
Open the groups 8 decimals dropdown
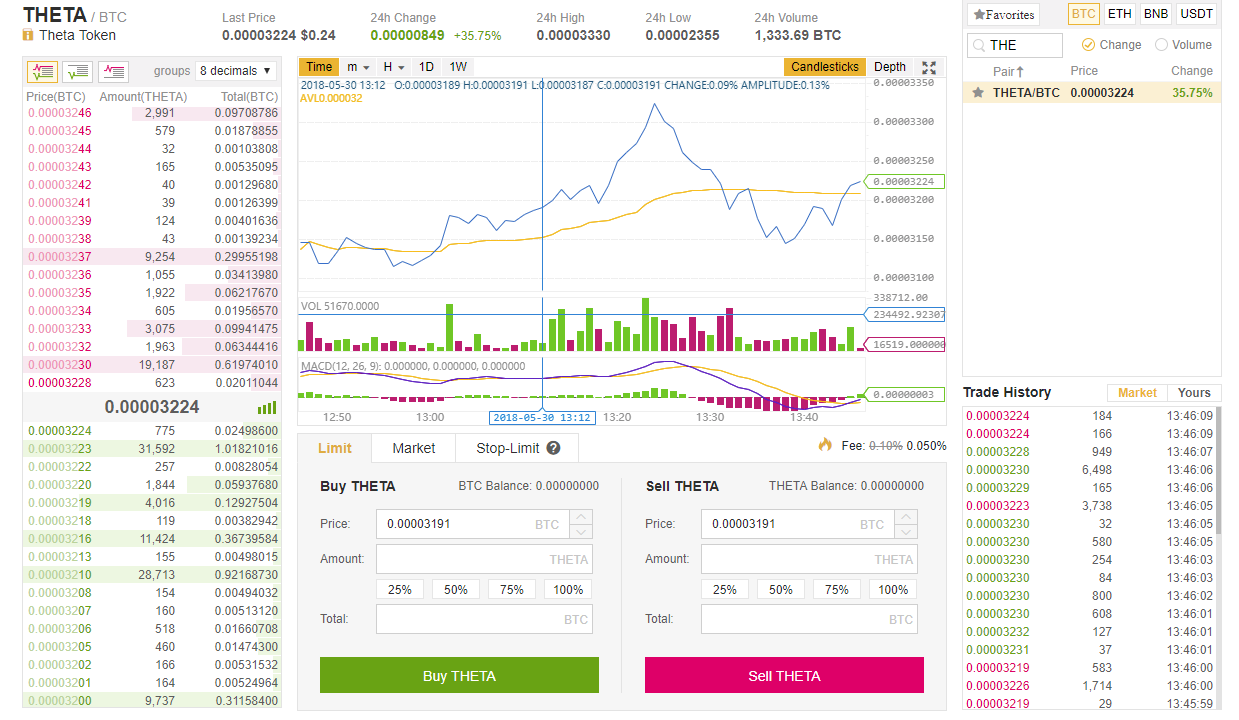click(236, 71)
